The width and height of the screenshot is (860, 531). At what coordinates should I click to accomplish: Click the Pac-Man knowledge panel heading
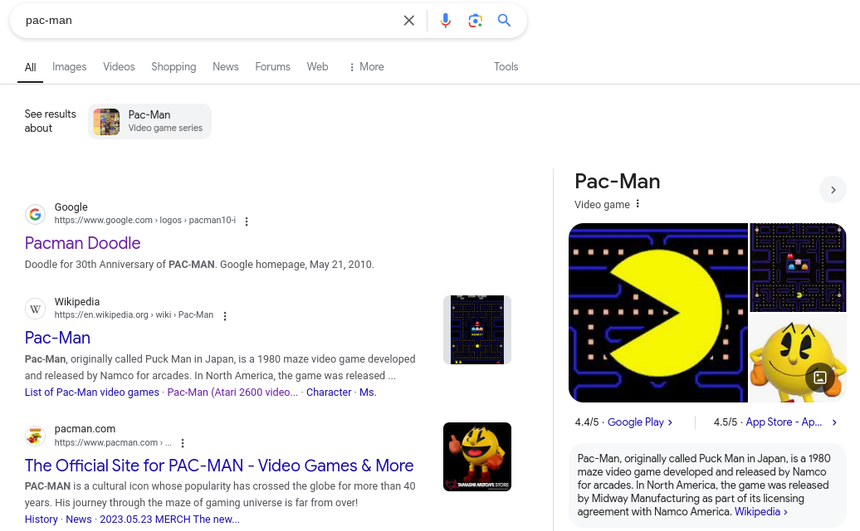tap(617, 182)
